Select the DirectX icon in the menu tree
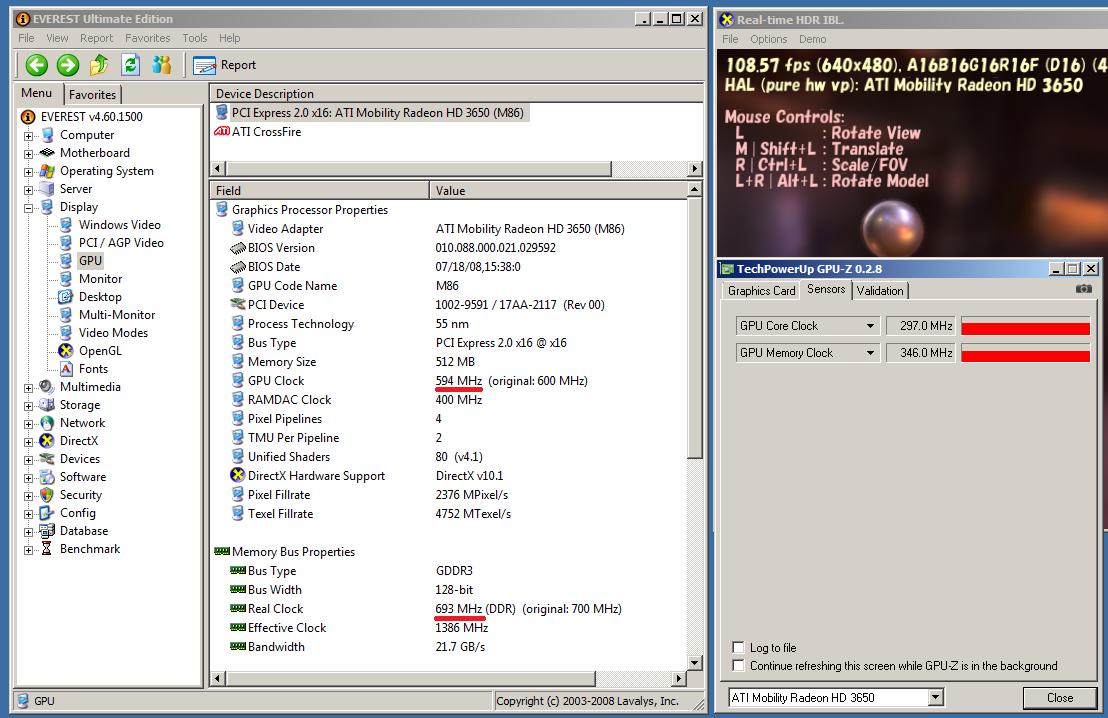This screenshot has height=718, width=1108. pos(47,440)
